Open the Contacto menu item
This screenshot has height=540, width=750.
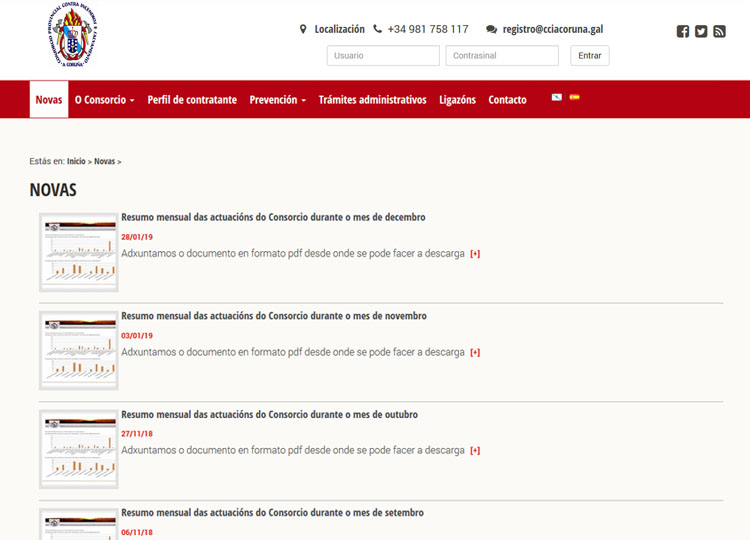click(507, 100)
